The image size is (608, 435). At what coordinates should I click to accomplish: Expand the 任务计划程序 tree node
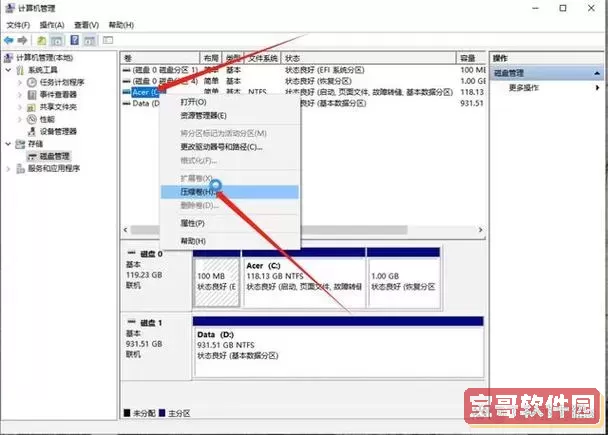tap(20, 82)
